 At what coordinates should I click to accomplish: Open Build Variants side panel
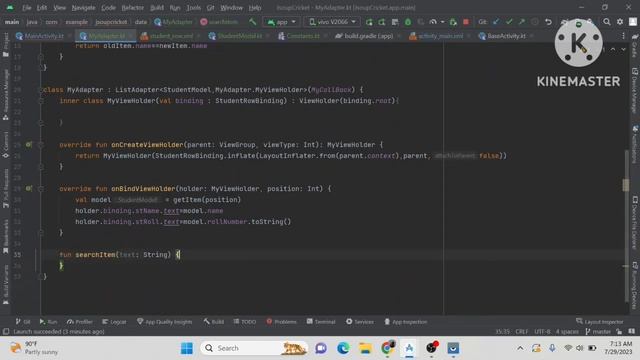point(6,284)
